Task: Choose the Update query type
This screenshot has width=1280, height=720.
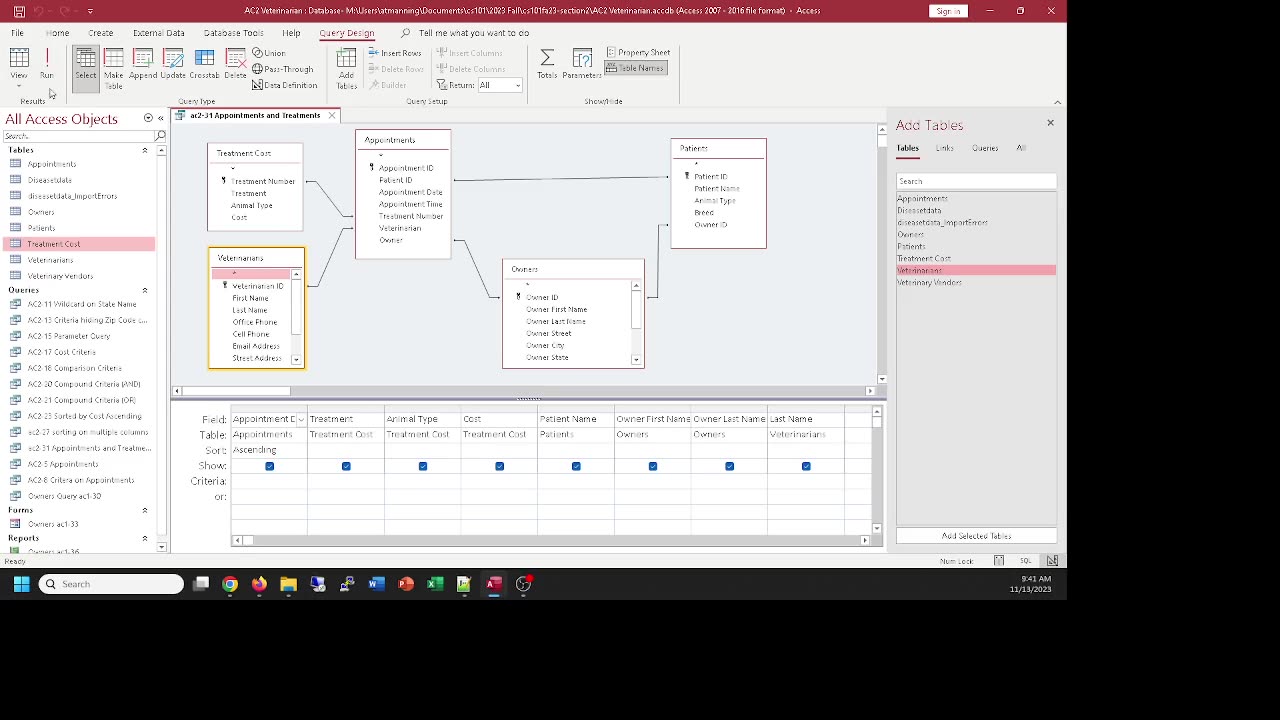Action: [173, 64]
